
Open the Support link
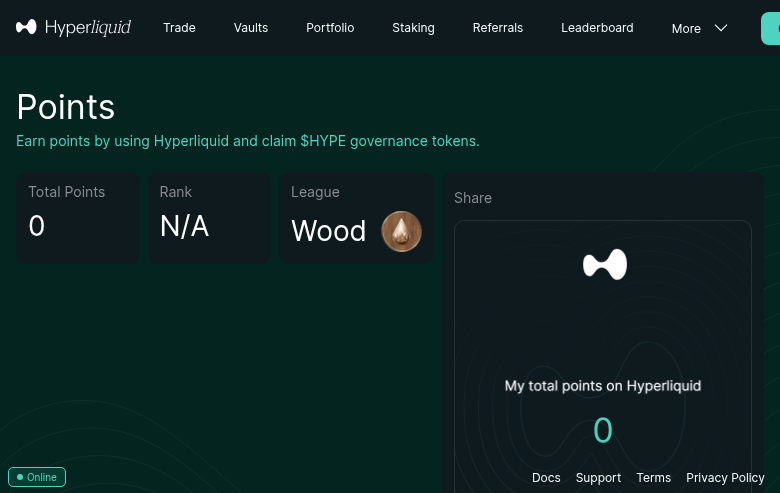pos(598,478)
